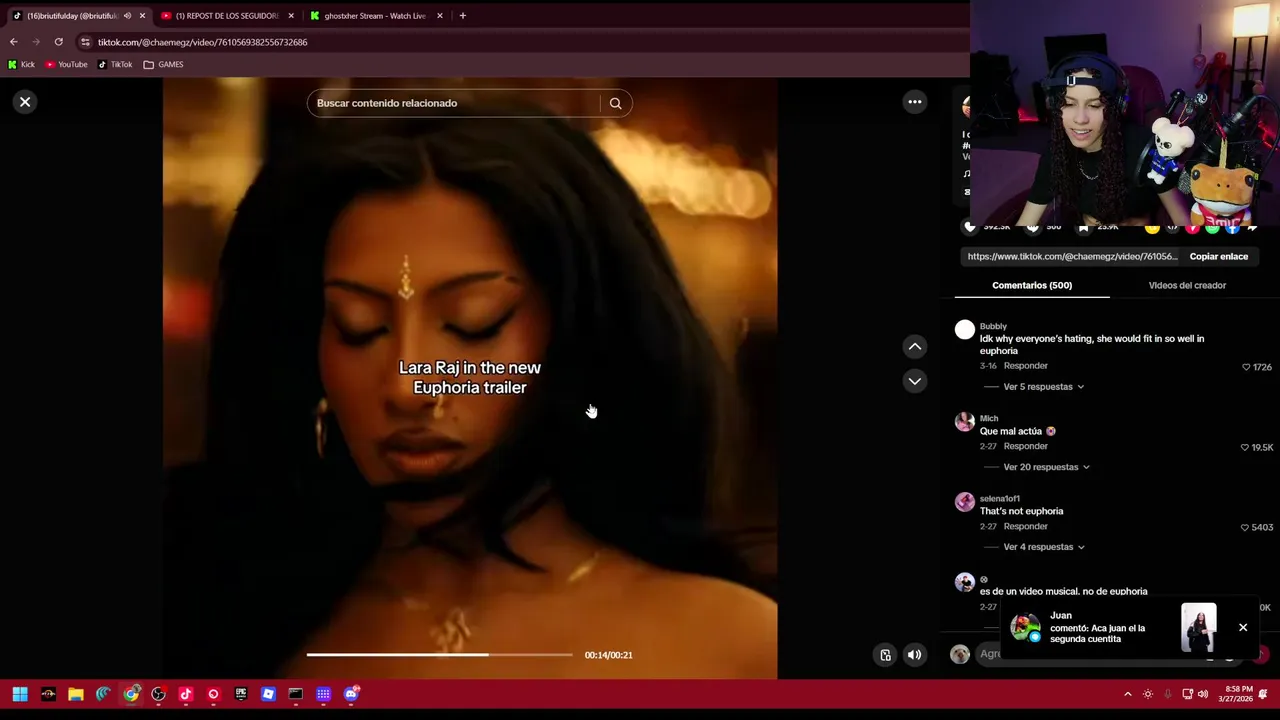Image resolution: width=1280 pixels, height=720 pixels.
Task: Dismiss the Juan comment notification with X
Action: pyautogui.click(x=1243, y=627)
